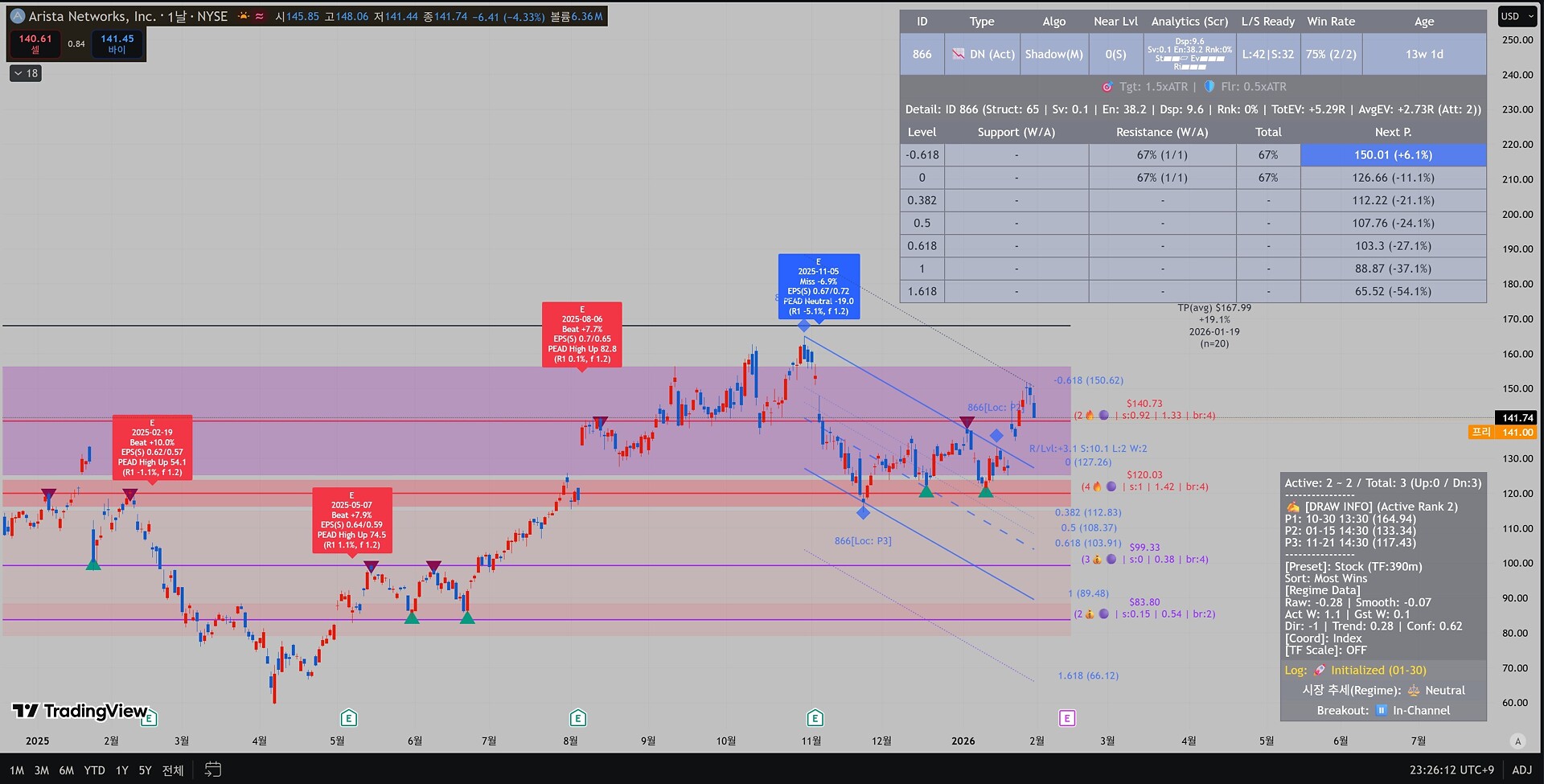Select the 1Y time range
Screen dimensions: 1544x784
tap(122, 770)
